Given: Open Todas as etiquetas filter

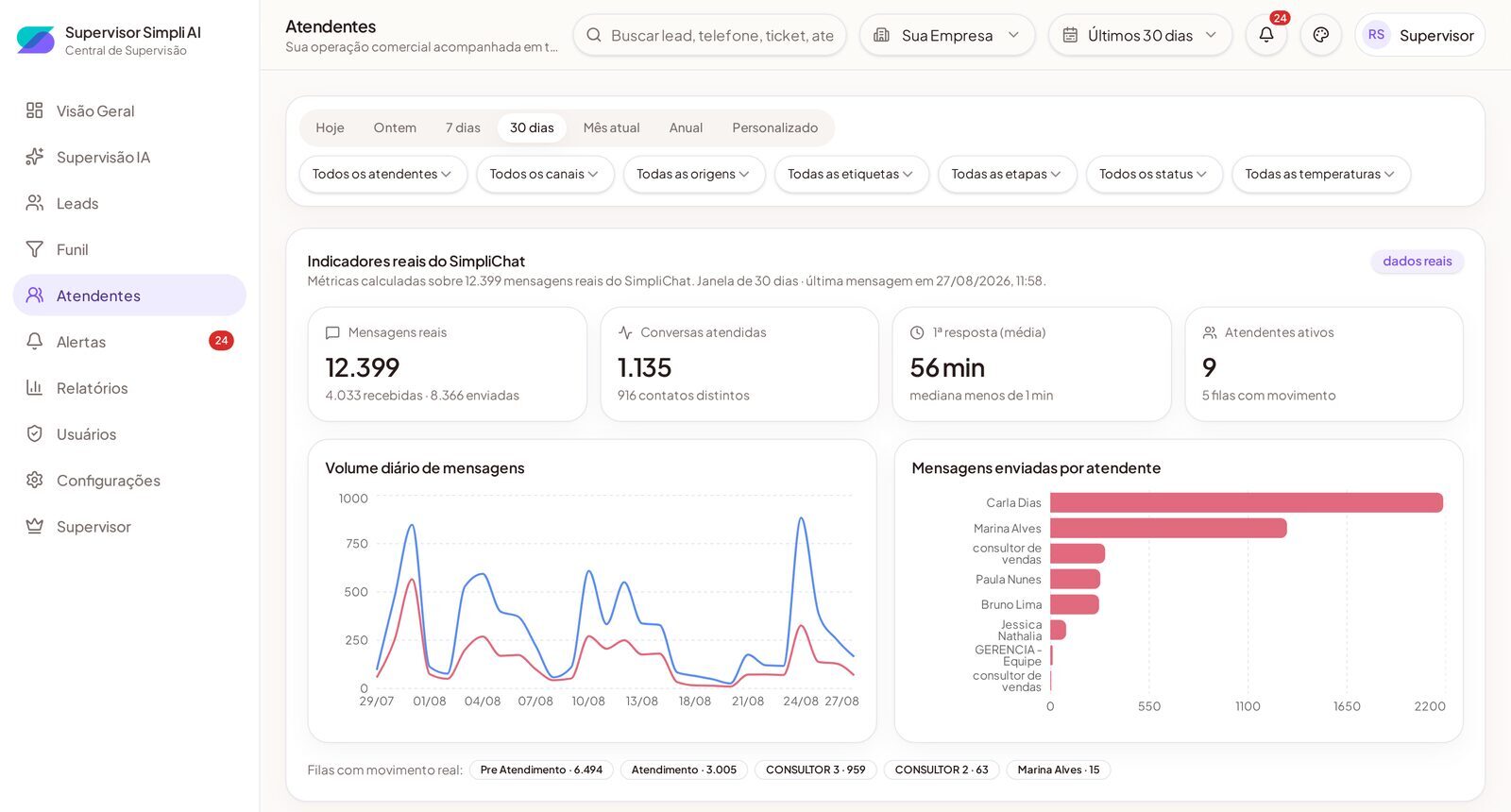Looking at the screenshot, I should [852, 175].
